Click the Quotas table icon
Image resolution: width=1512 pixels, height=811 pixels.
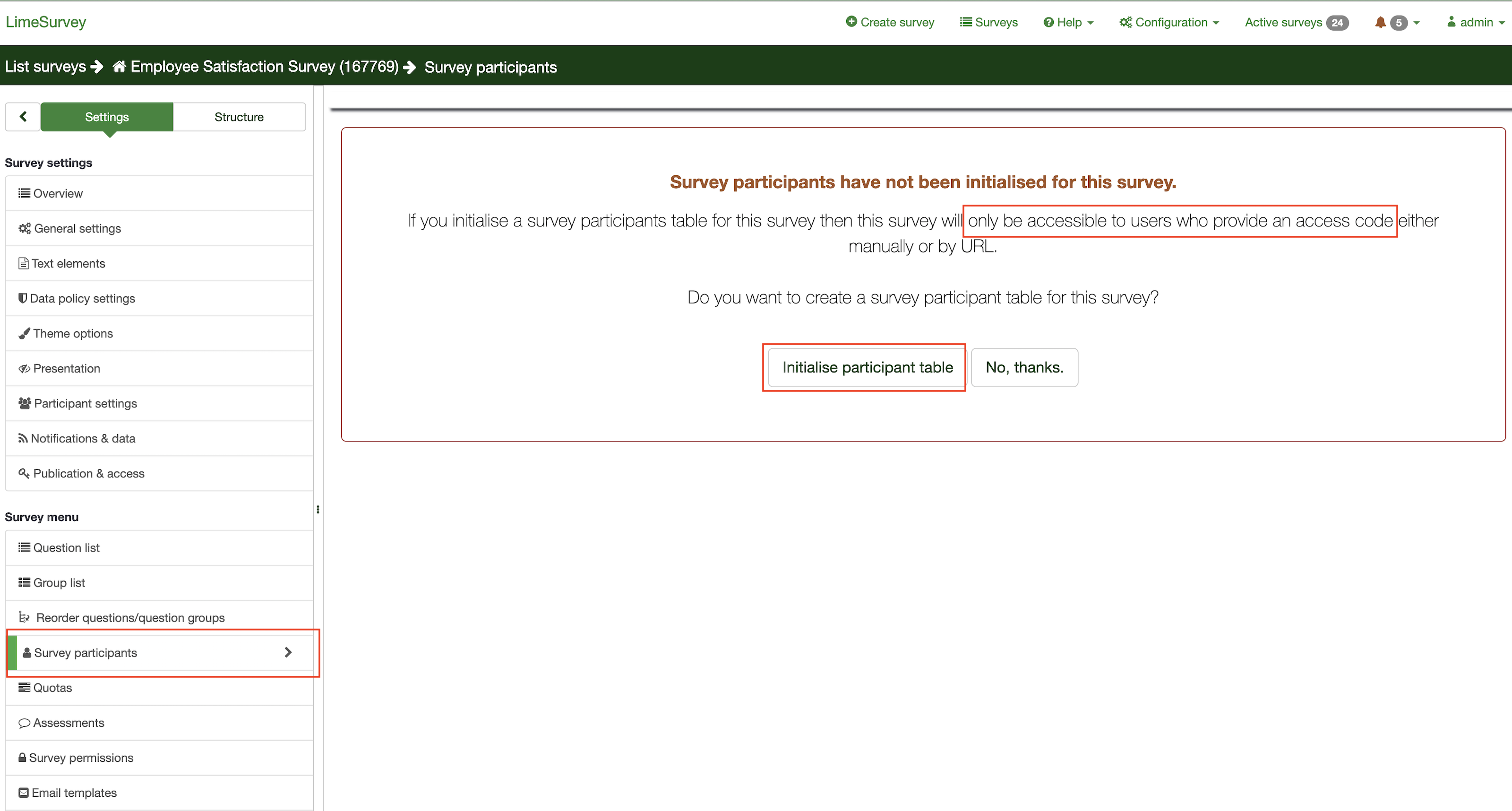click(x=24, y=687)
